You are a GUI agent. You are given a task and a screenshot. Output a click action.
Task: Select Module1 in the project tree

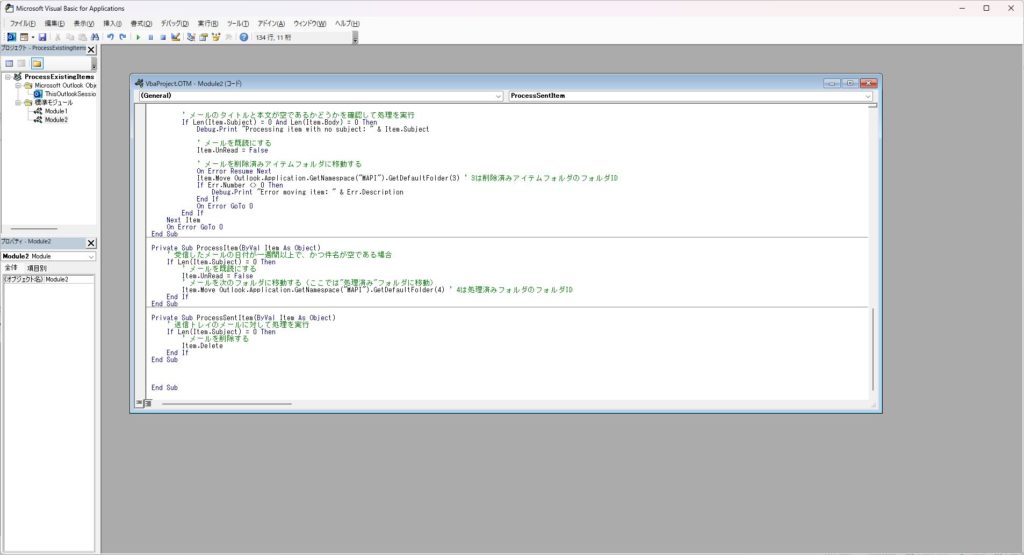[x=54, y=111]
